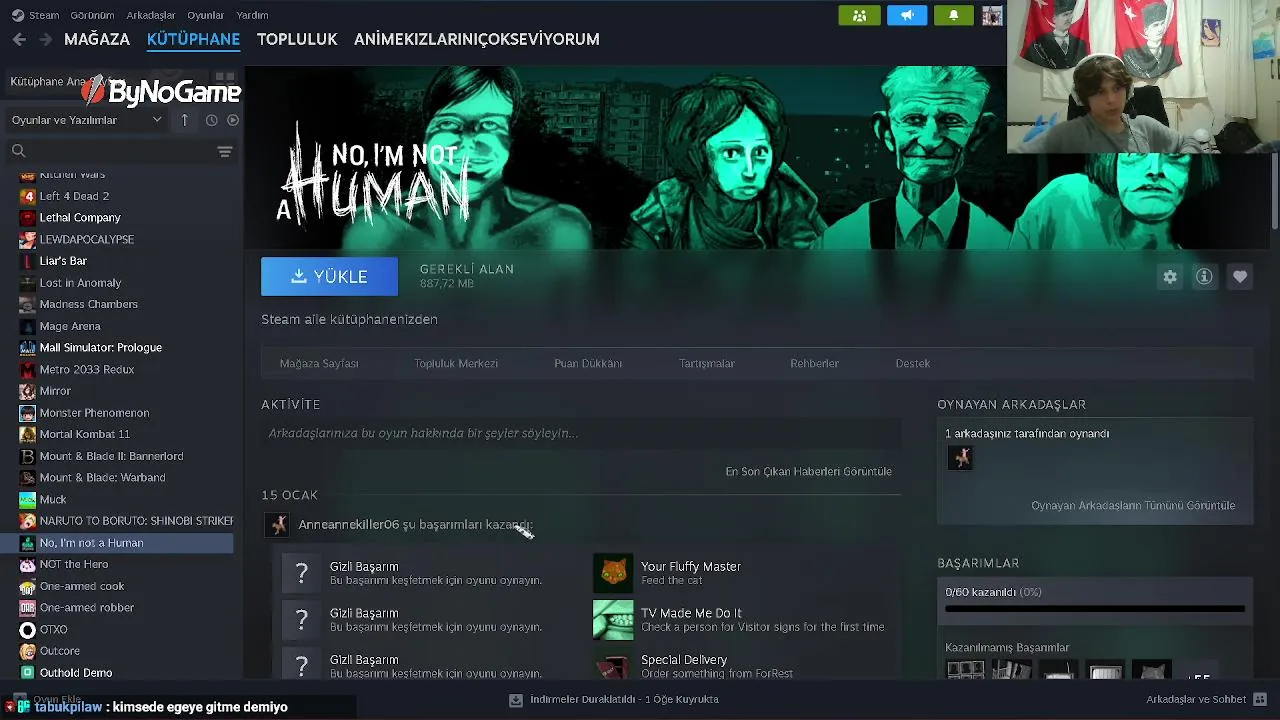Open game info icon

pyautogui.click(x=1204, y=277)
